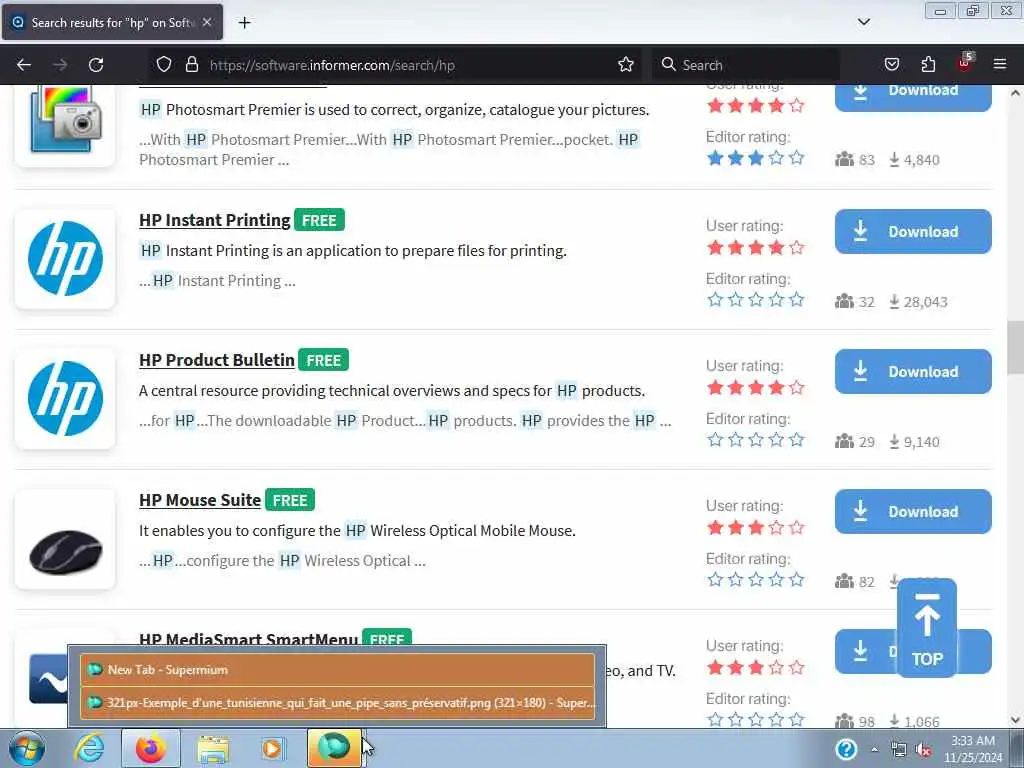Click the FREE badge next to HP Product Bulletin
The height and width of the screenshot is (768, 1024).
[324, 360]
